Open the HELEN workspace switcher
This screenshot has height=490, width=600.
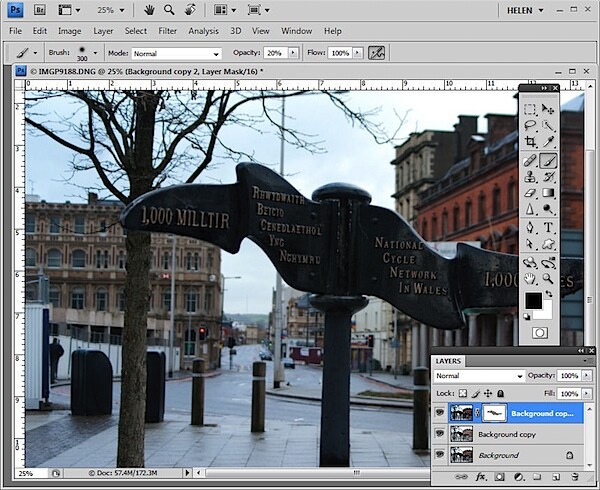point(525,10)
